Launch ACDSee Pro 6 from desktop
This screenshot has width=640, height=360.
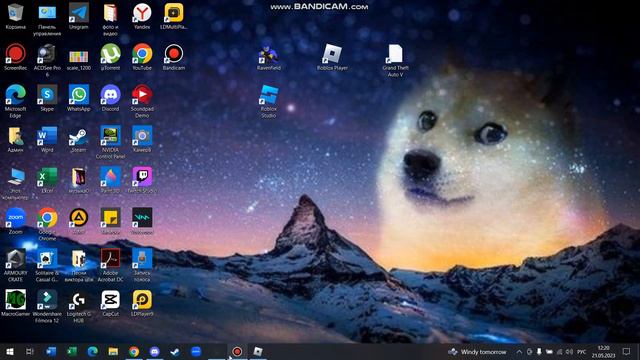(47, 60)
